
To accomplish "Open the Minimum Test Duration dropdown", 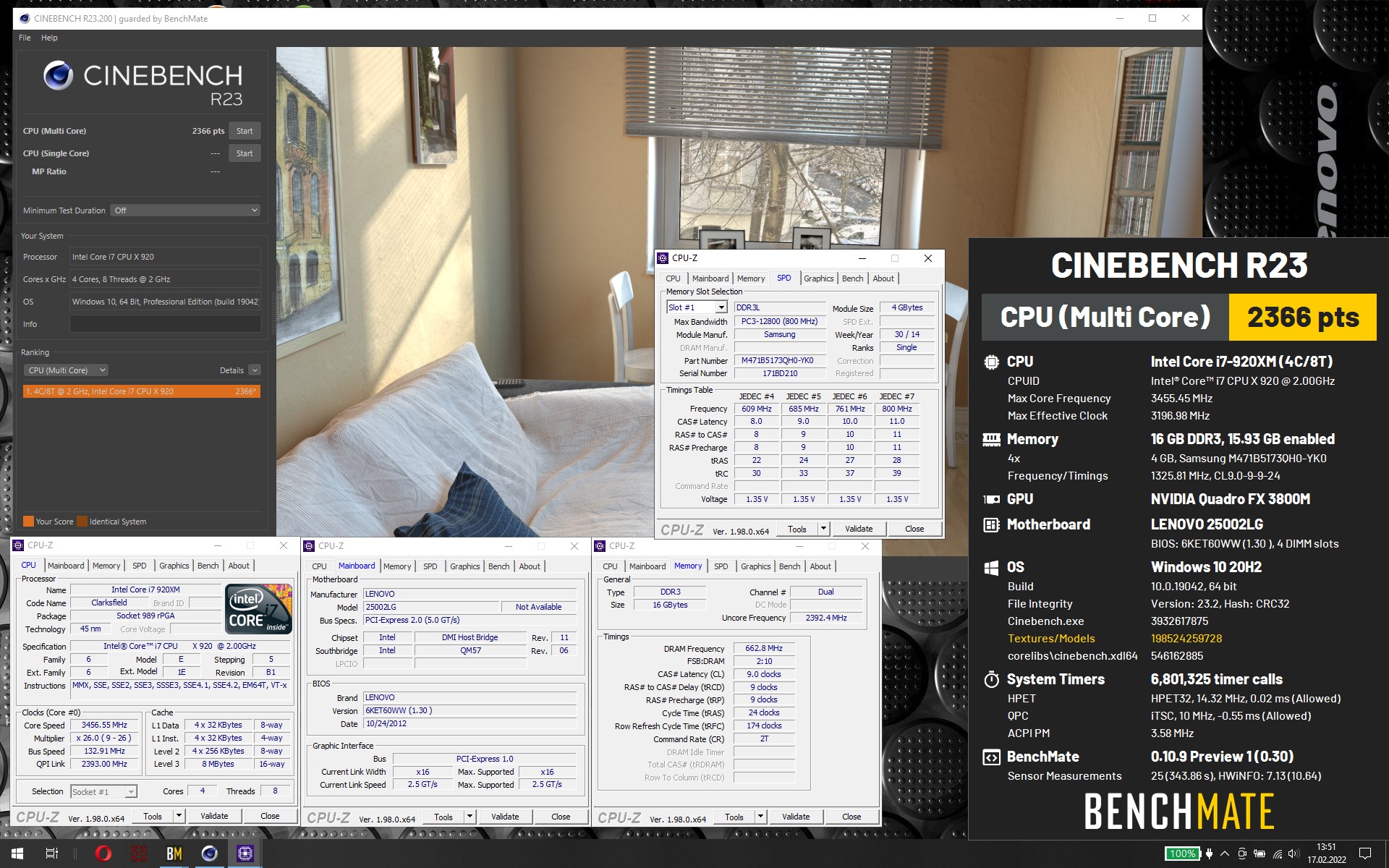I will [x=185, y=210].
